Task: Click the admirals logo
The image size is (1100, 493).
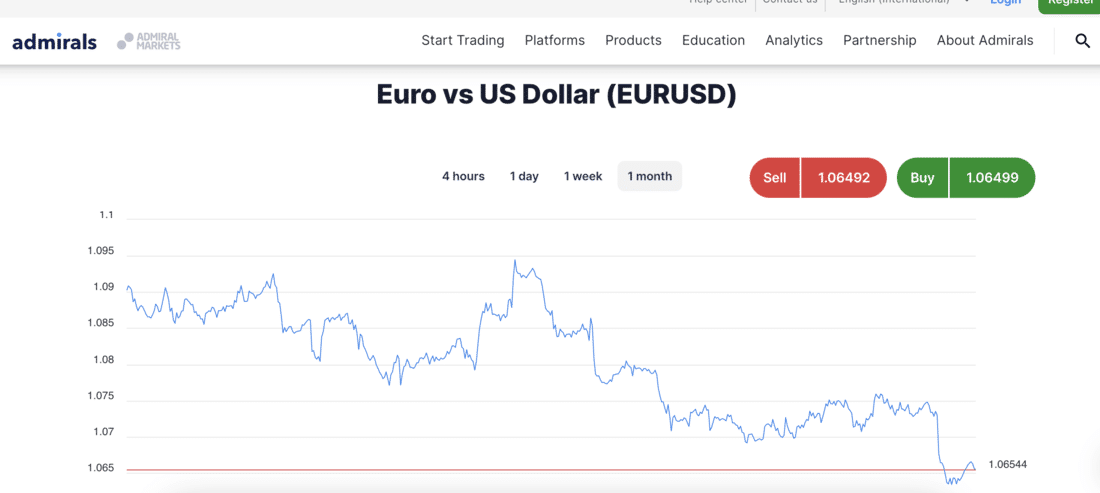Action: click(55, 41)
